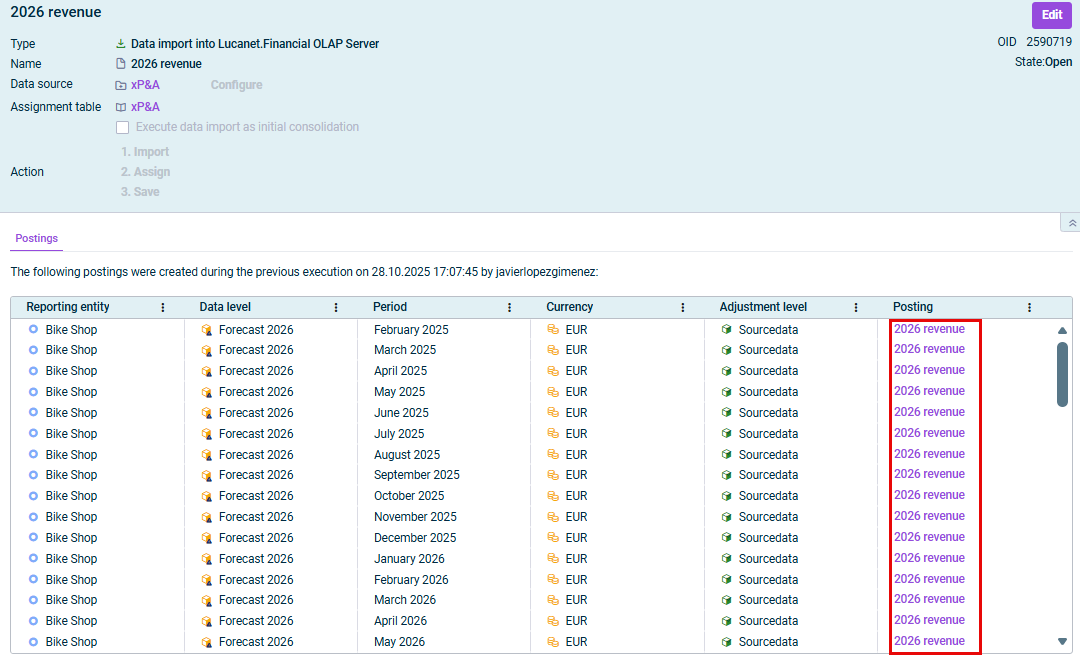1080x665 pixels.
Task: Click the EUR coins icon in April 2026 row
Action: pos(552,620)
